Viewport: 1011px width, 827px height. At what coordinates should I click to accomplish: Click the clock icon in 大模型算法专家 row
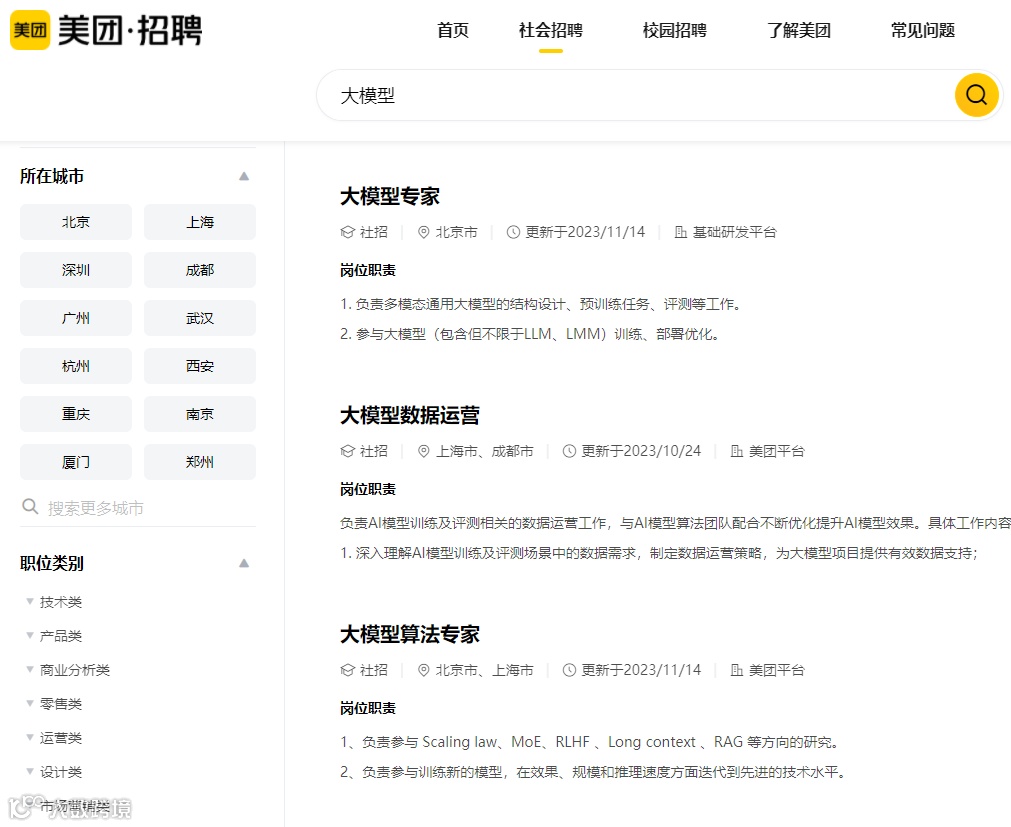569,670
